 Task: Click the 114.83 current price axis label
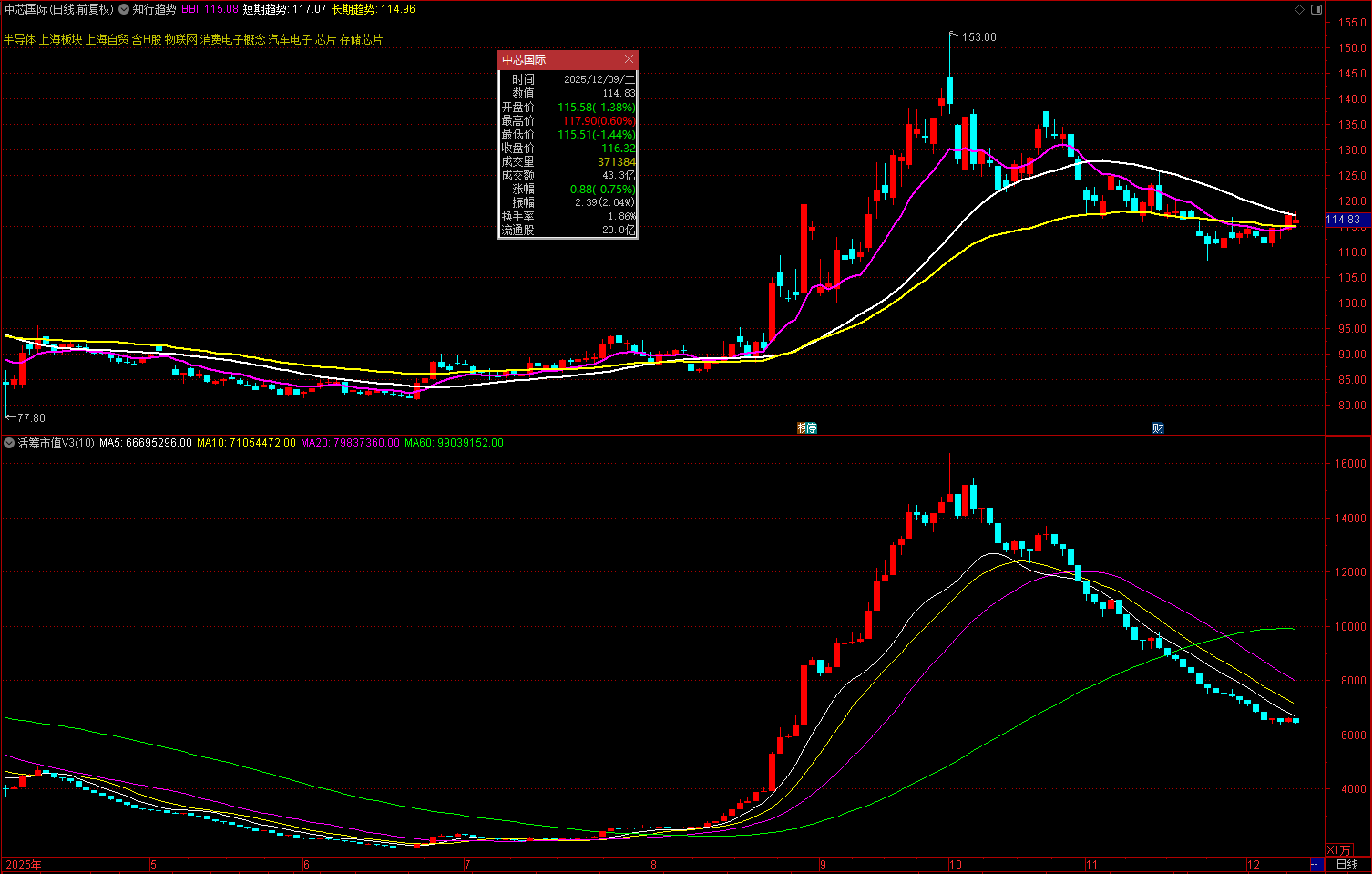pos(1343,220)
